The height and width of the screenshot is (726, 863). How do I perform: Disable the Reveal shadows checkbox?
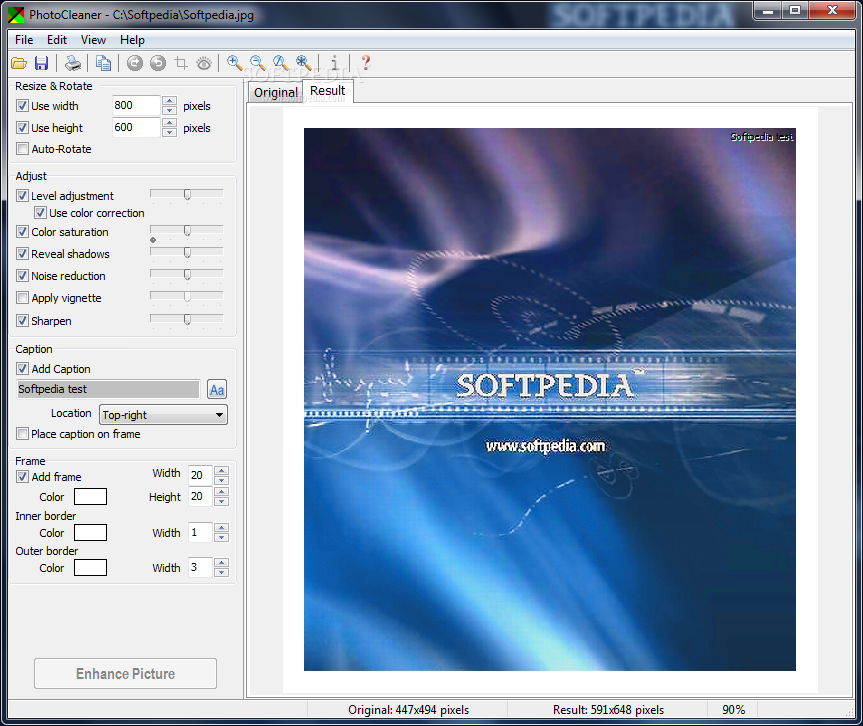click(22, 254)
